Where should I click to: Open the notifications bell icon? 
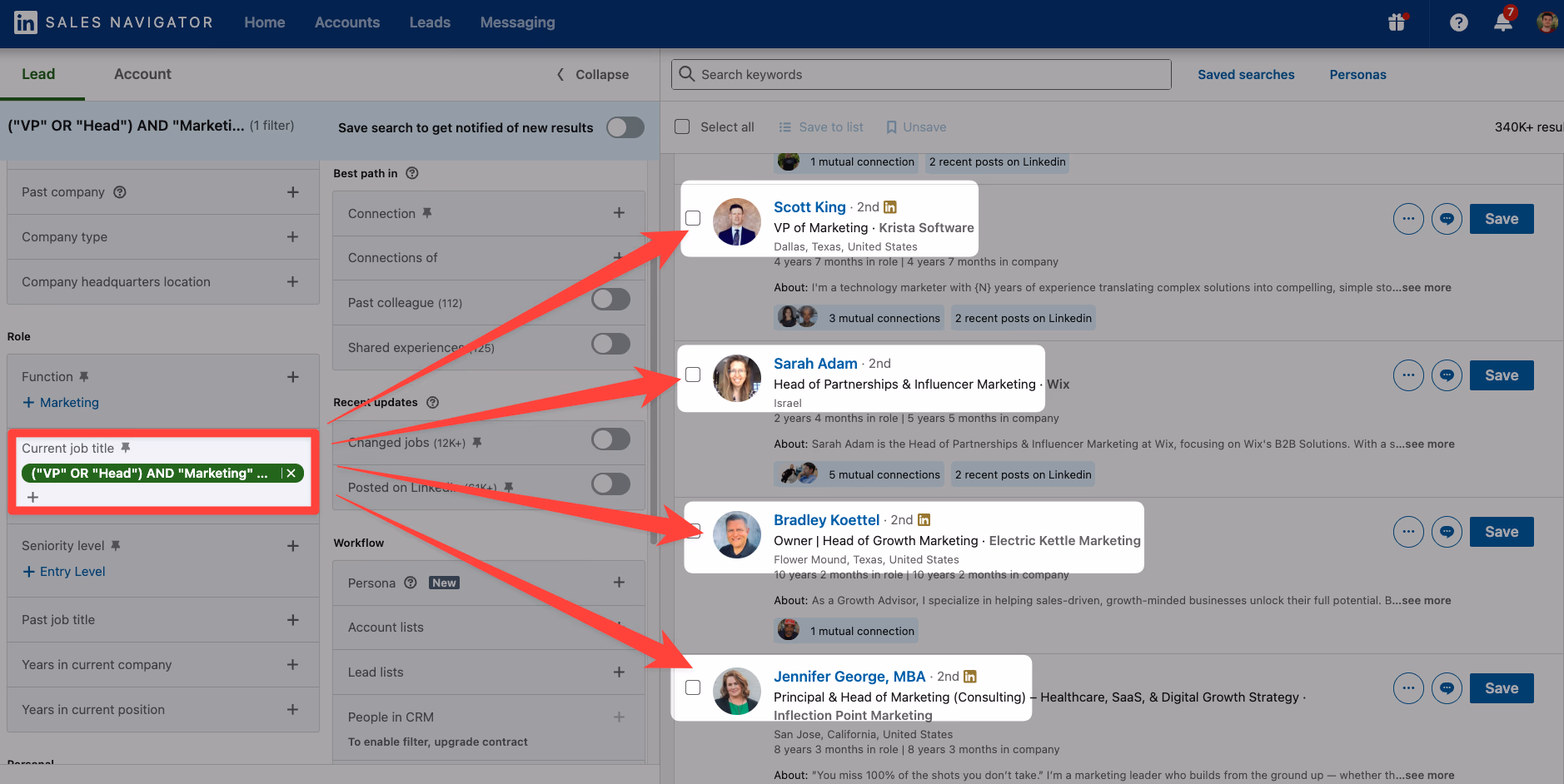1503,22
